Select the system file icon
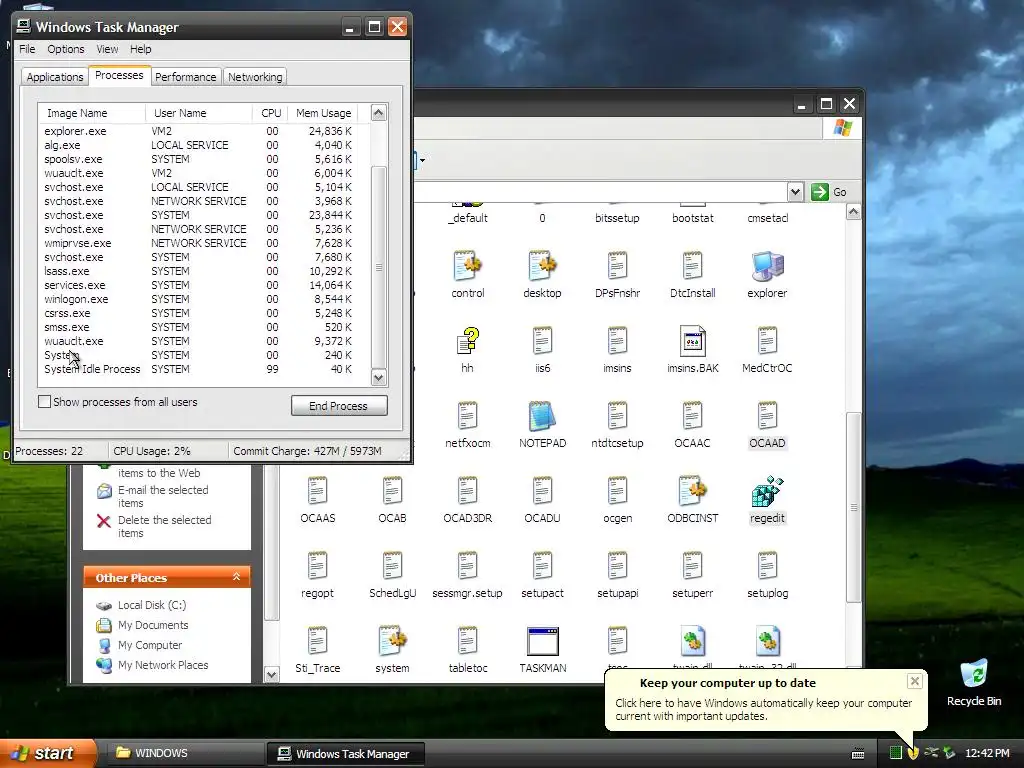Image resolution: width=1024 pixels, height=768 pixels. point(392,641)
